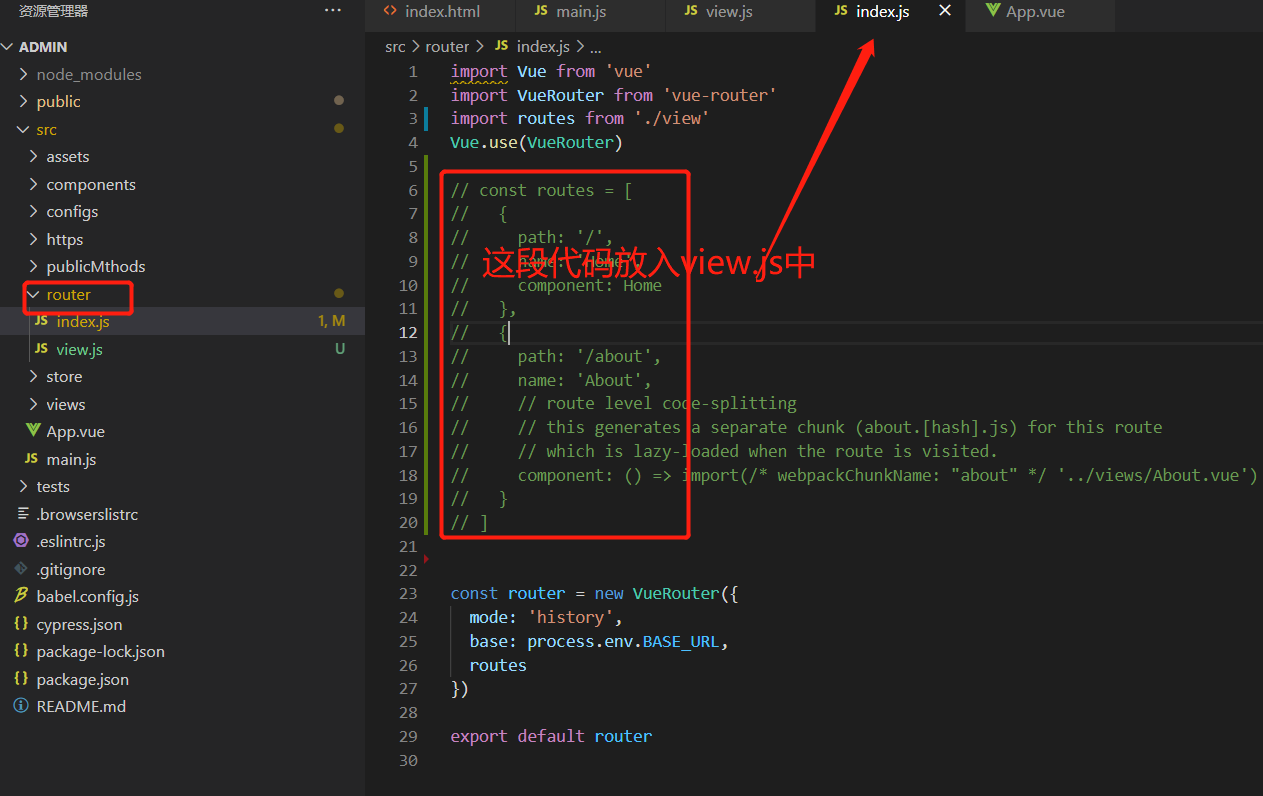
Task: Select the src breadcrumb segment
Action: pos(395,46)
